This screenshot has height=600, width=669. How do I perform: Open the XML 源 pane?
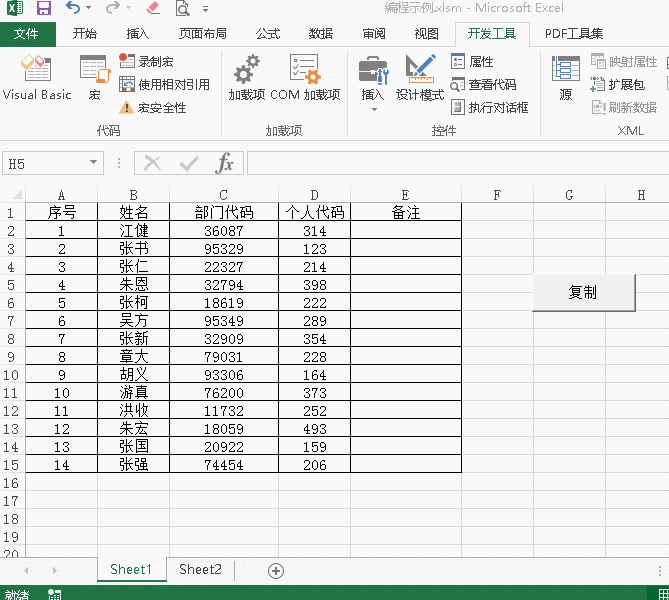[566, 77]
